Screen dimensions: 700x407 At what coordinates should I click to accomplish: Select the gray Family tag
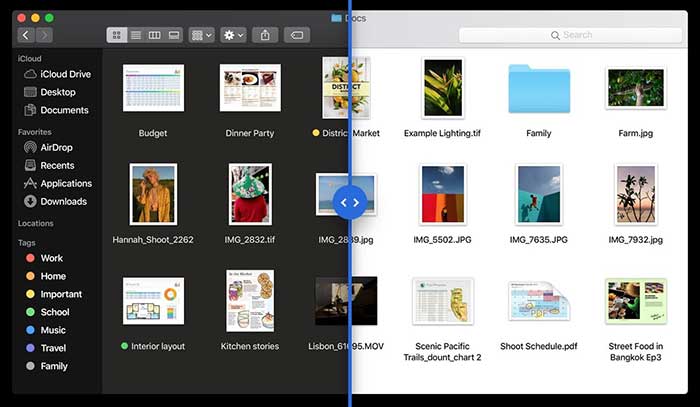point(47,366)
